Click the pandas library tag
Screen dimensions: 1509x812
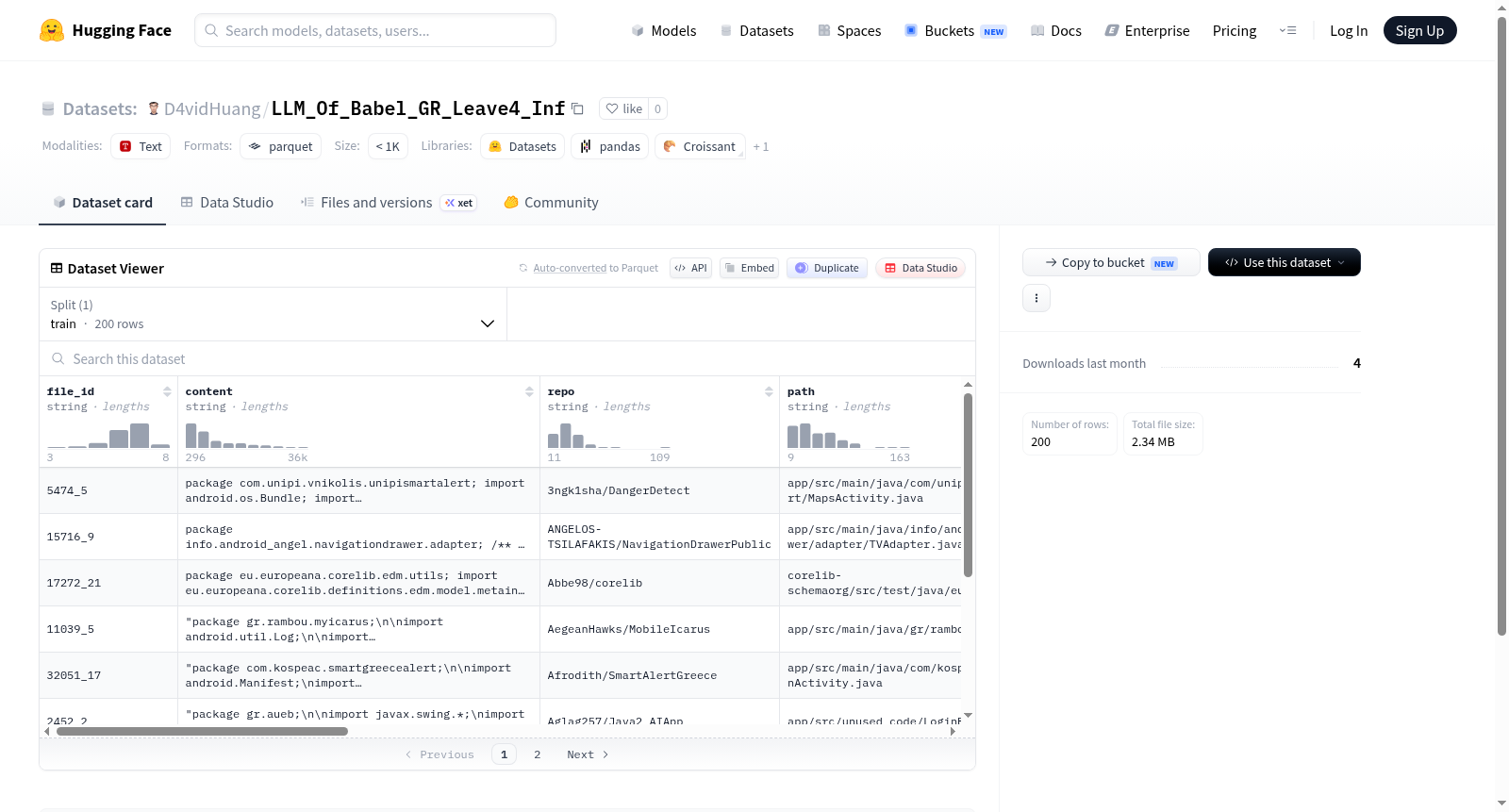tap(609, 146)
